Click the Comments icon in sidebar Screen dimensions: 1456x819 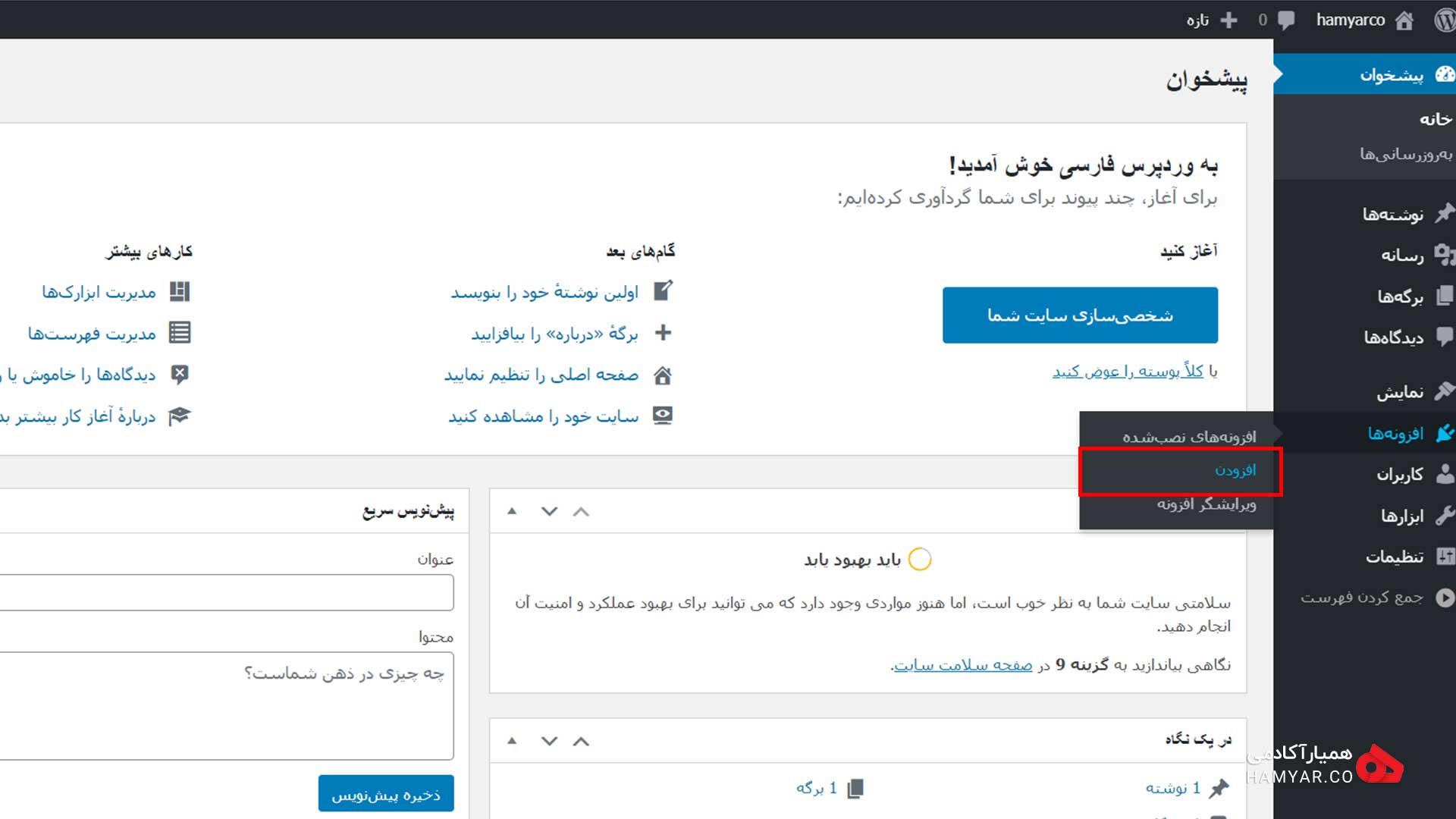click(1445, 336)
